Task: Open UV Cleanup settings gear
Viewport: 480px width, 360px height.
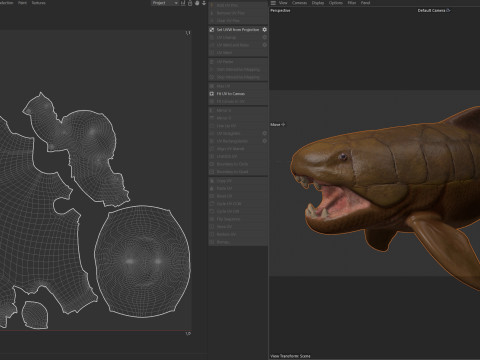Action: 264,37
